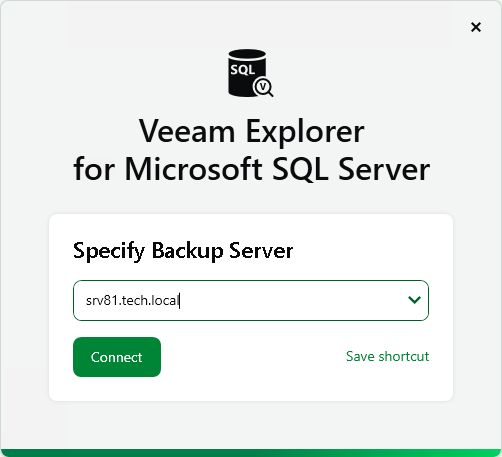The image size is (502, 457).
Task: Click the word 'Backup' in the card heading
Action: point(187,251)
